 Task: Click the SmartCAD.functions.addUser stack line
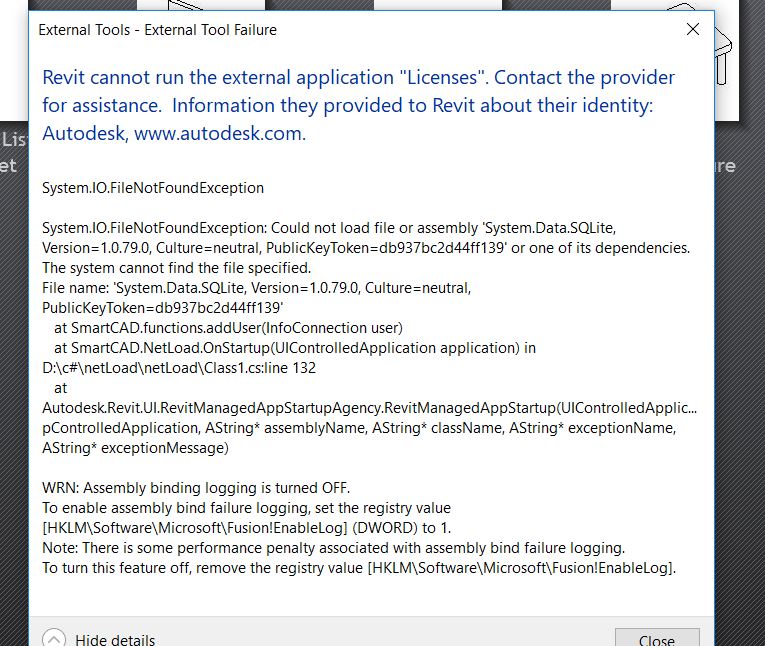click(x=228, y=328)
